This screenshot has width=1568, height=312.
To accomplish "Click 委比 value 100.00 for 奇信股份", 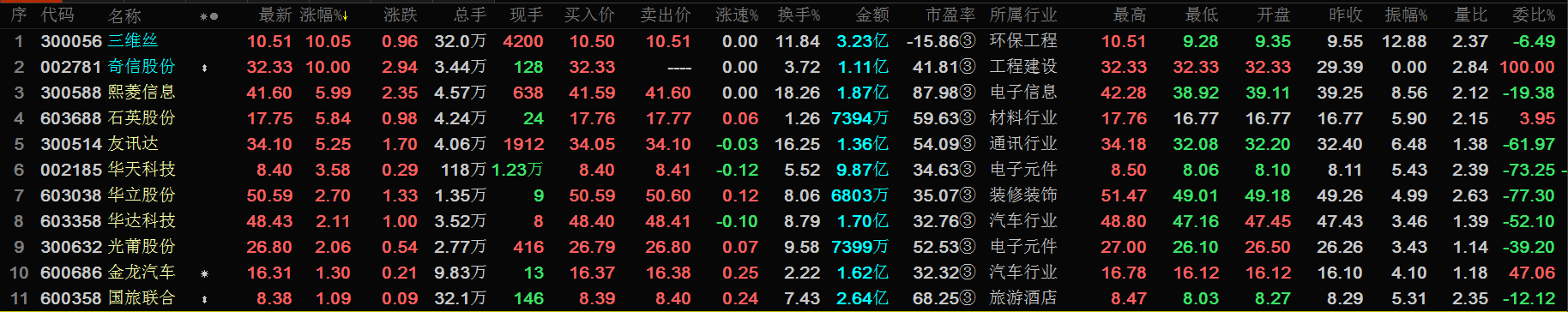I will 1527,67.
